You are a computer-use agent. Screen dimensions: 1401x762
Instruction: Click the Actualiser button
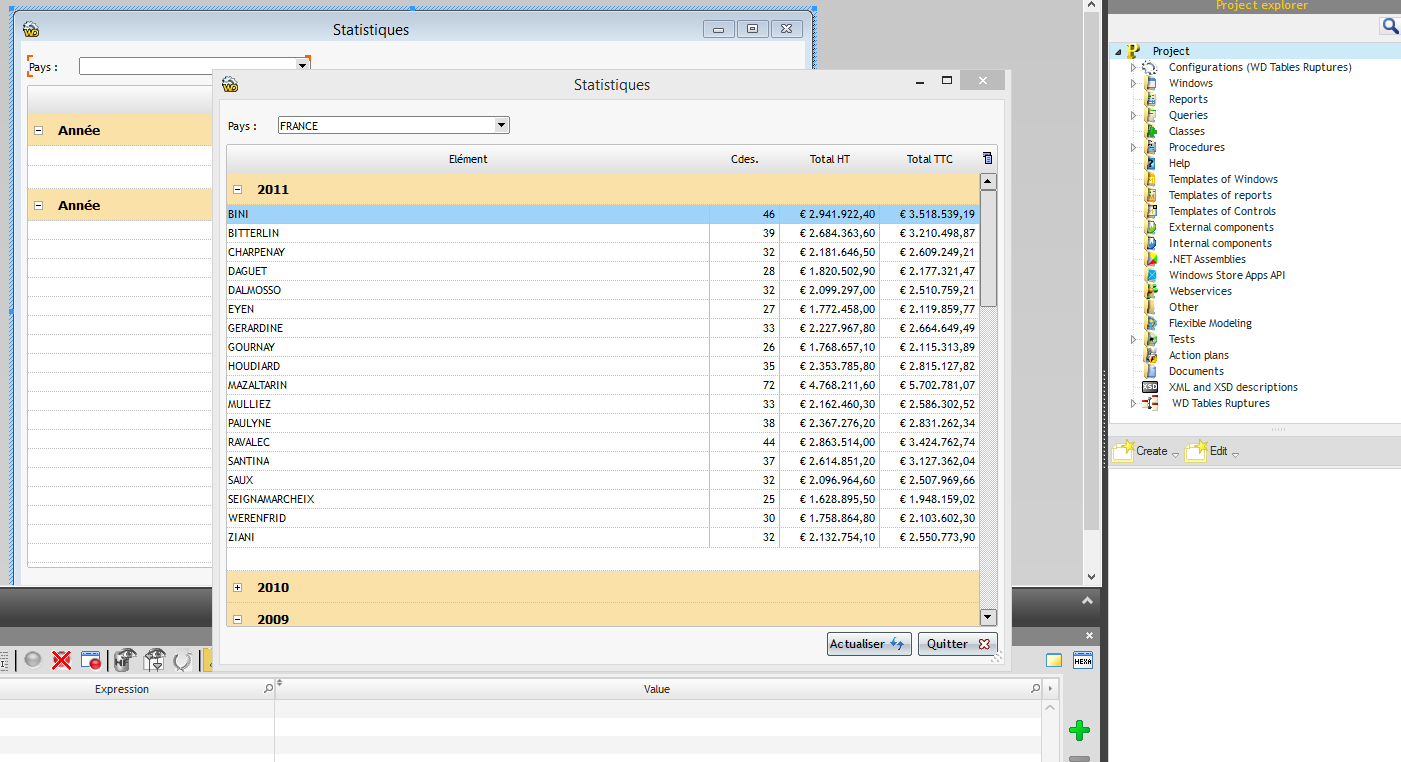click(x=869, y=644)
